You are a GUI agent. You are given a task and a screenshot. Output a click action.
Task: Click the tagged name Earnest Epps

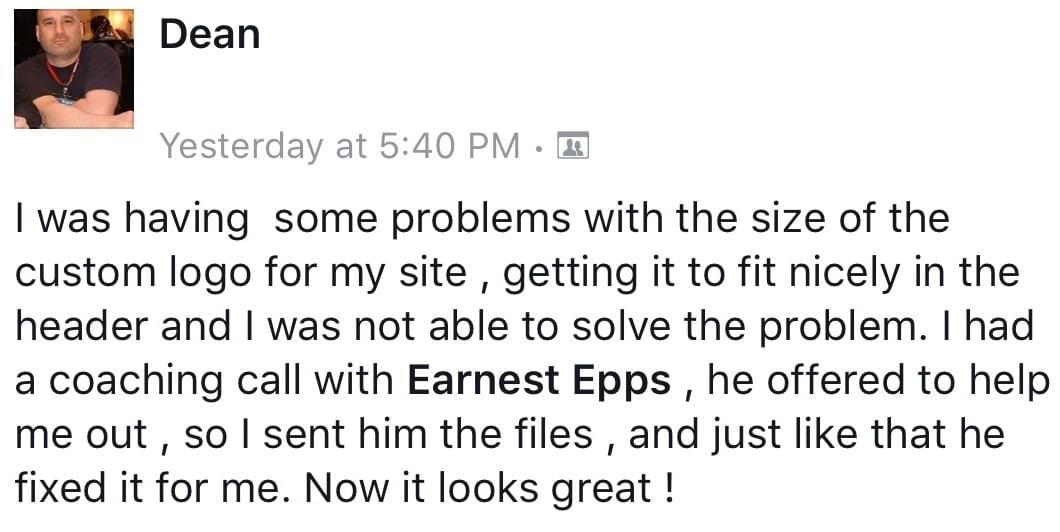tap(539, 380)
